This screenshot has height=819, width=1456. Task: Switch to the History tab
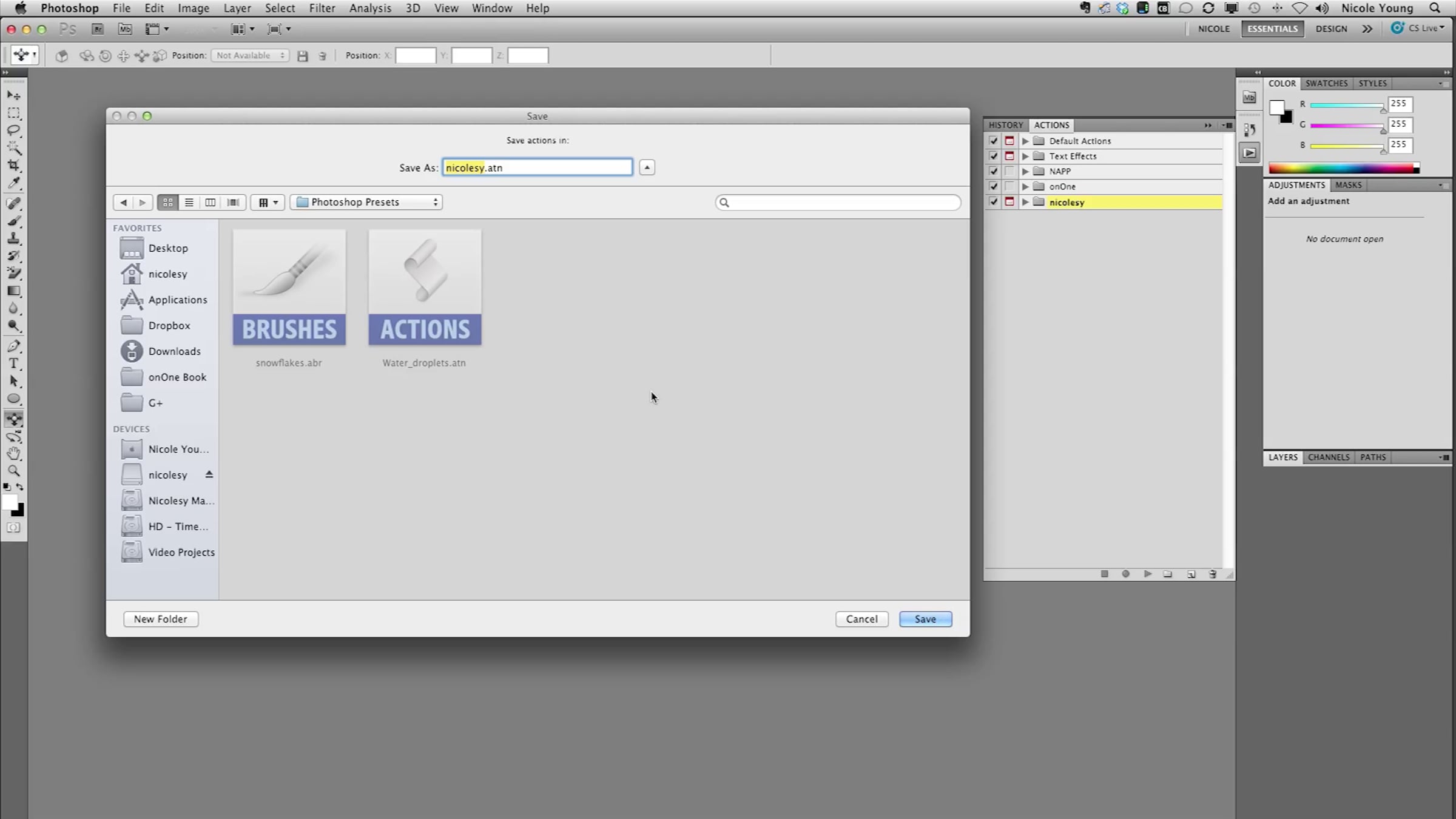1006,125
